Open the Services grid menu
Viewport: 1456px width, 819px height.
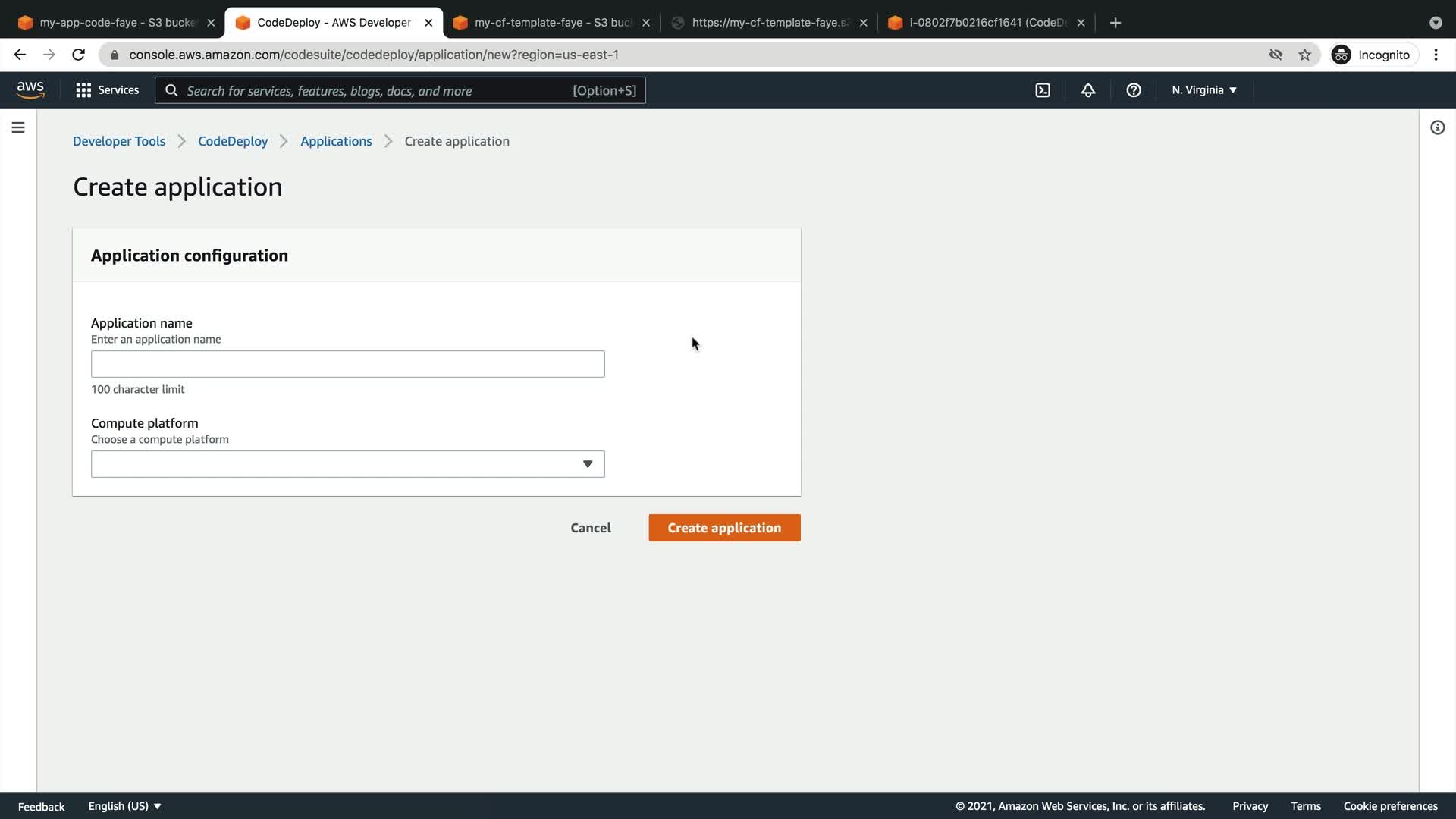[107, 90]
